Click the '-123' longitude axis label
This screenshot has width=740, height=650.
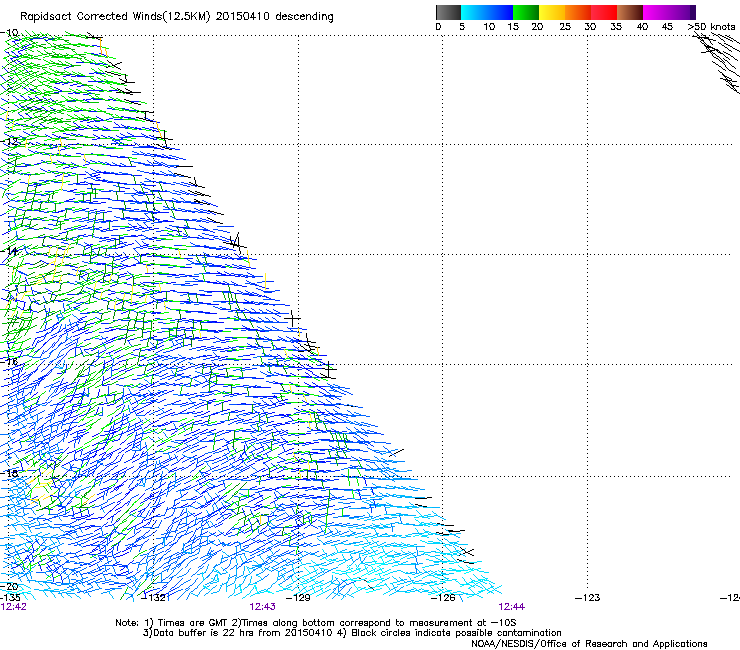coord(588,598)
